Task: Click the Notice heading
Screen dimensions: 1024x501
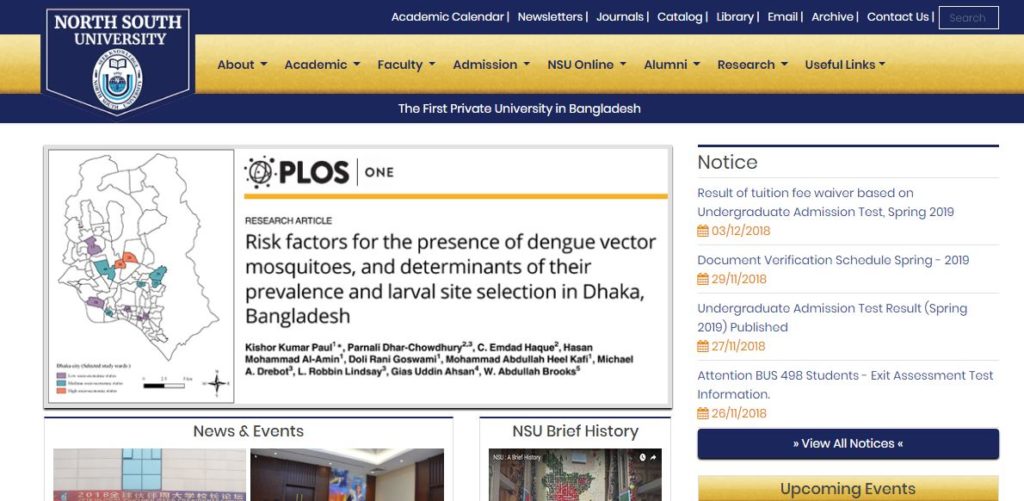Action: 728,162
